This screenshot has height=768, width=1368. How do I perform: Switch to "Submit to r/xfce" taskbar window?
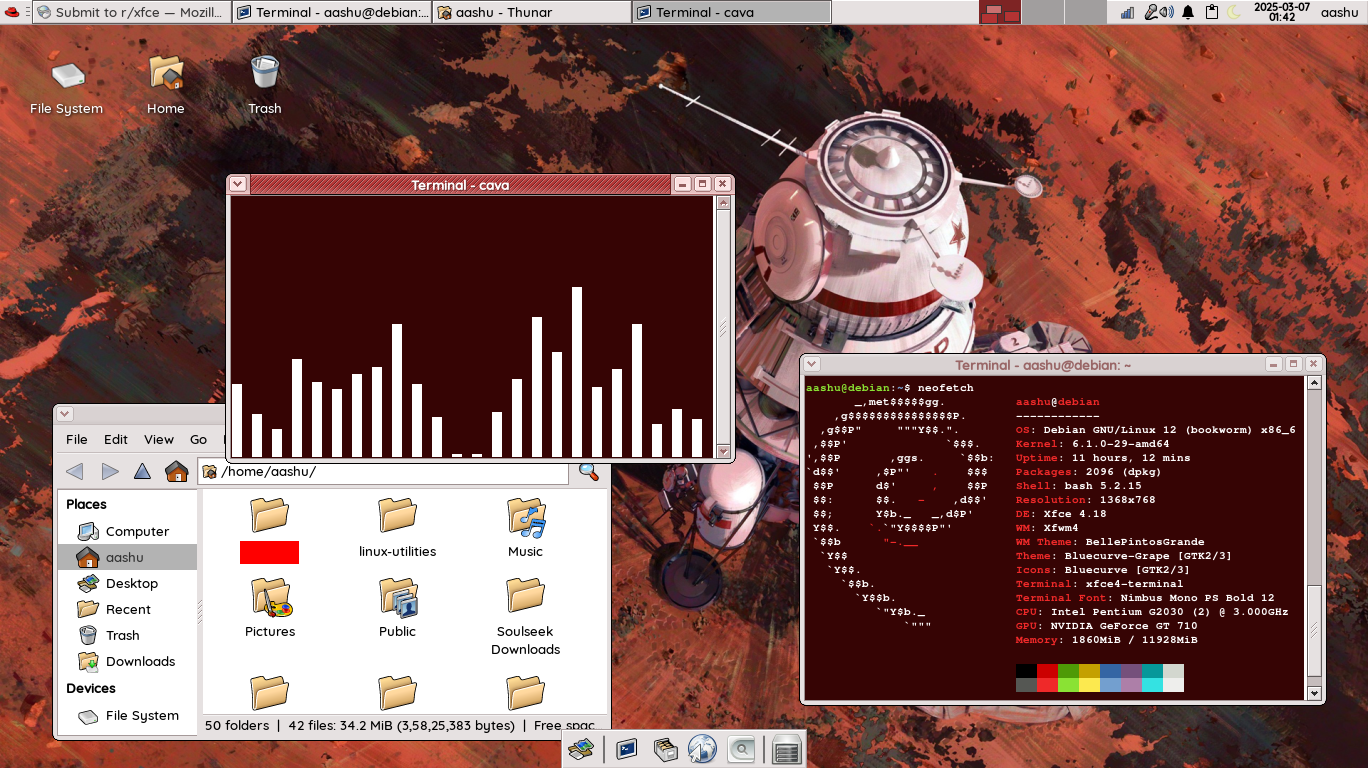coord(130,12)
